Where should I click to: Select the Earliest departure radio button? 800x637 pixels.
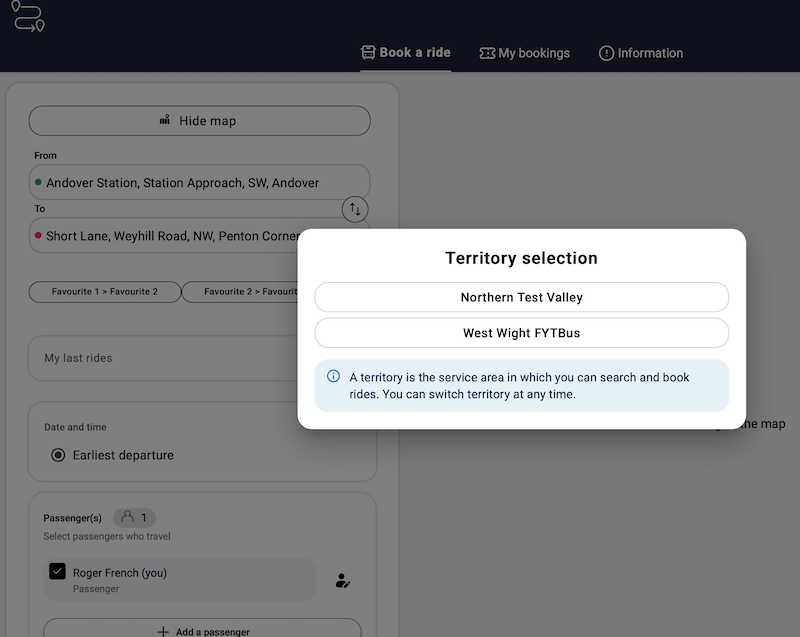(x=58, y=455)
